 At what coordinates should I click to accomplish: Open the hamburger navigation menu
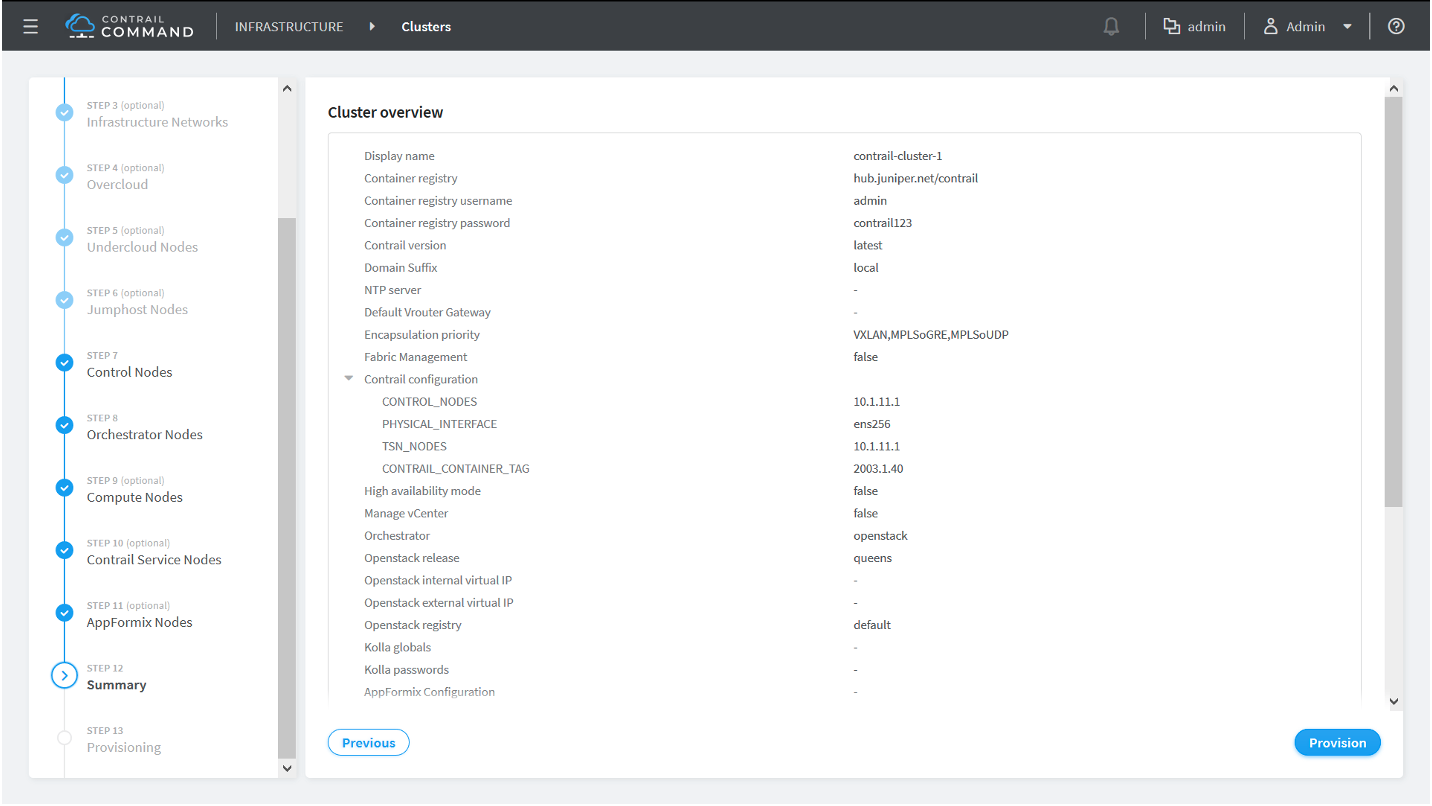click(x=30, y=27)
